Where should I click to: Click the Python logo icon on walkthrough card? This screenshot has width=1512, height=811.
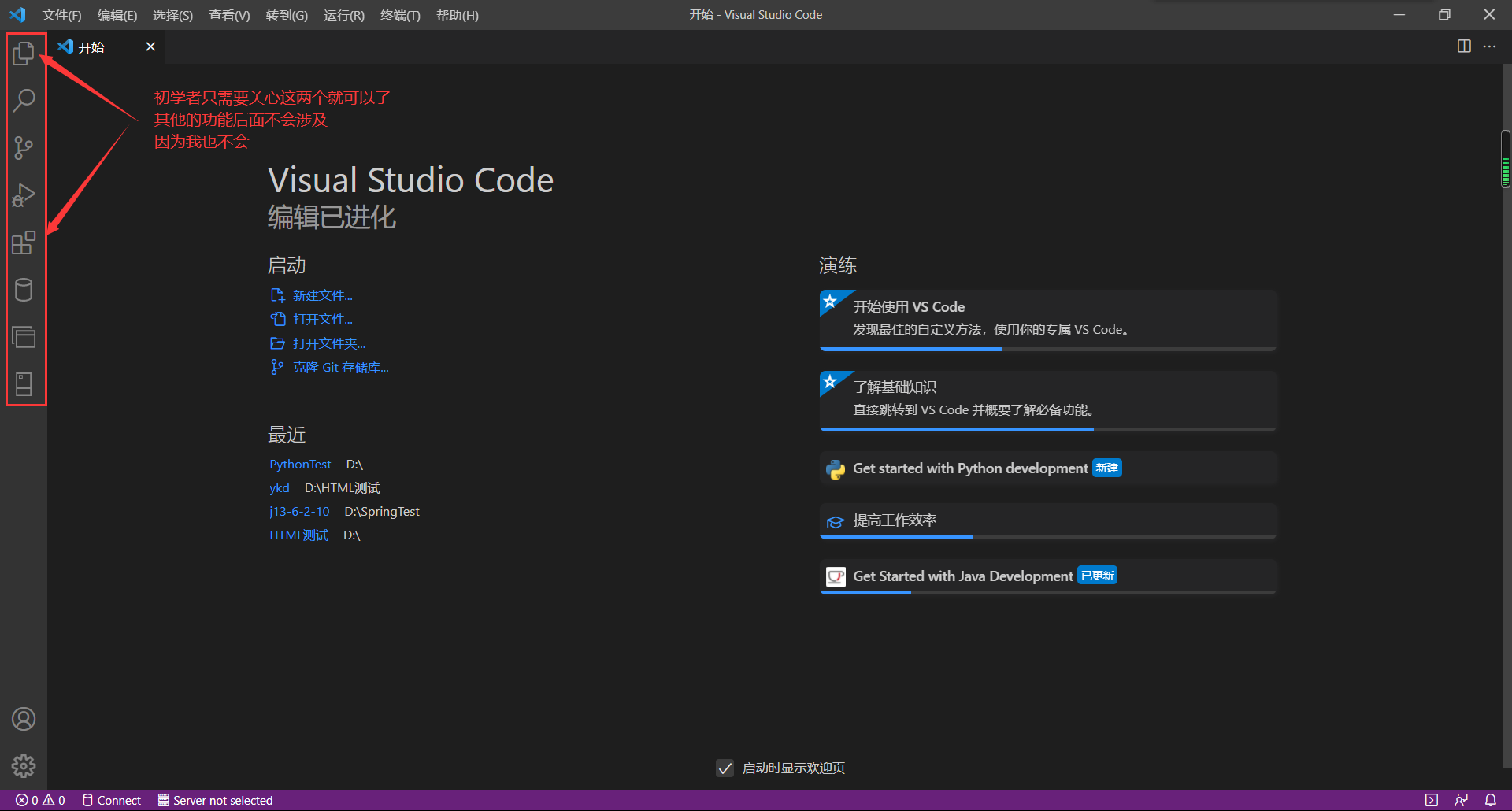836,469
